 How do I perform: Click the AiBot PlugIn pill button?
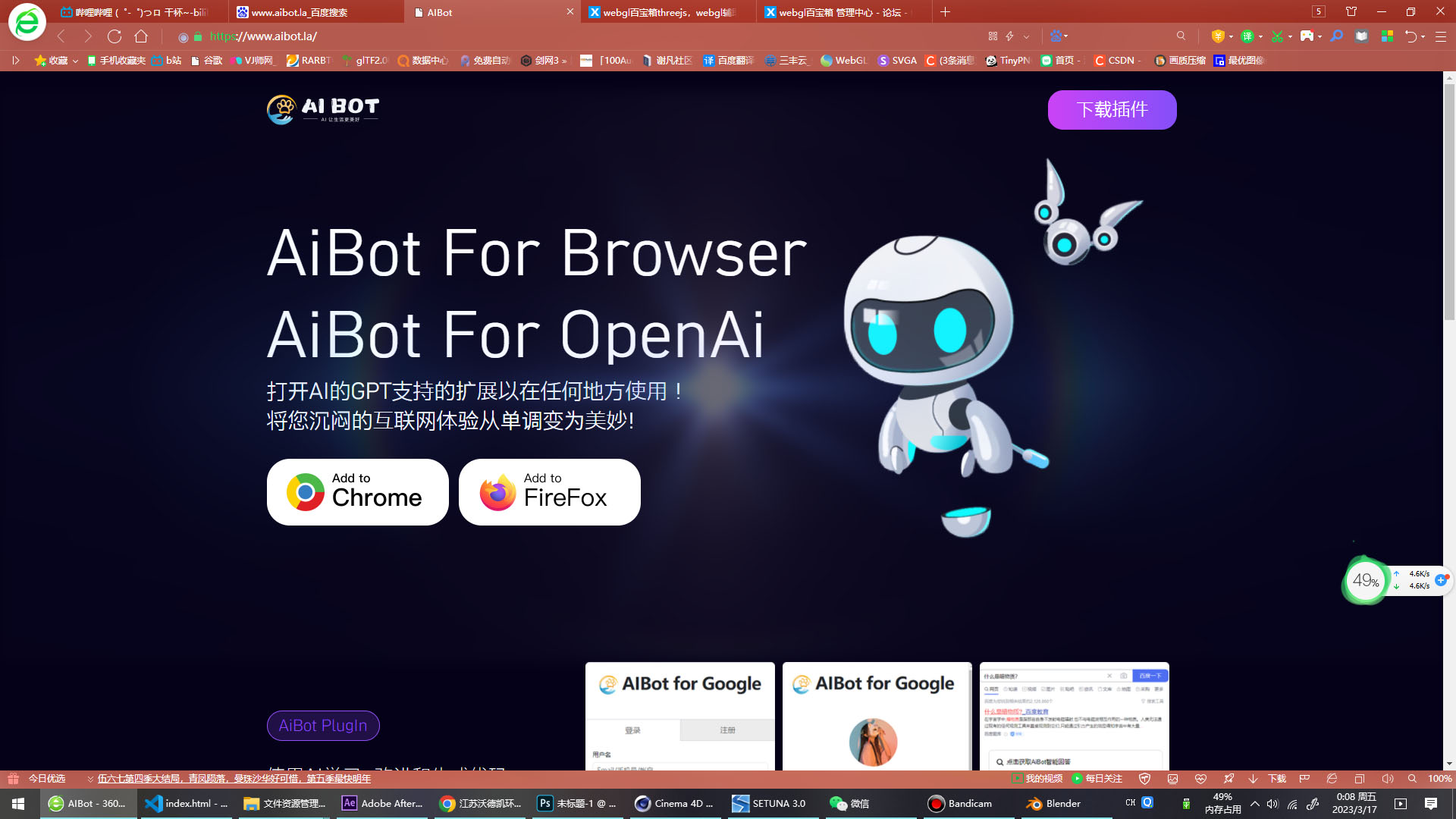point(323,726)
